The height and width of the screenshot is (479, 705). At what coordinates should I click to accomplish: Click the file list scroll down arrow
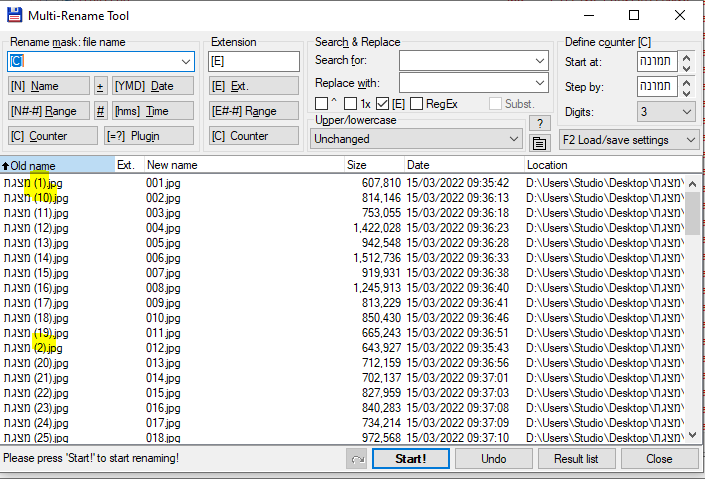[692, 435]
